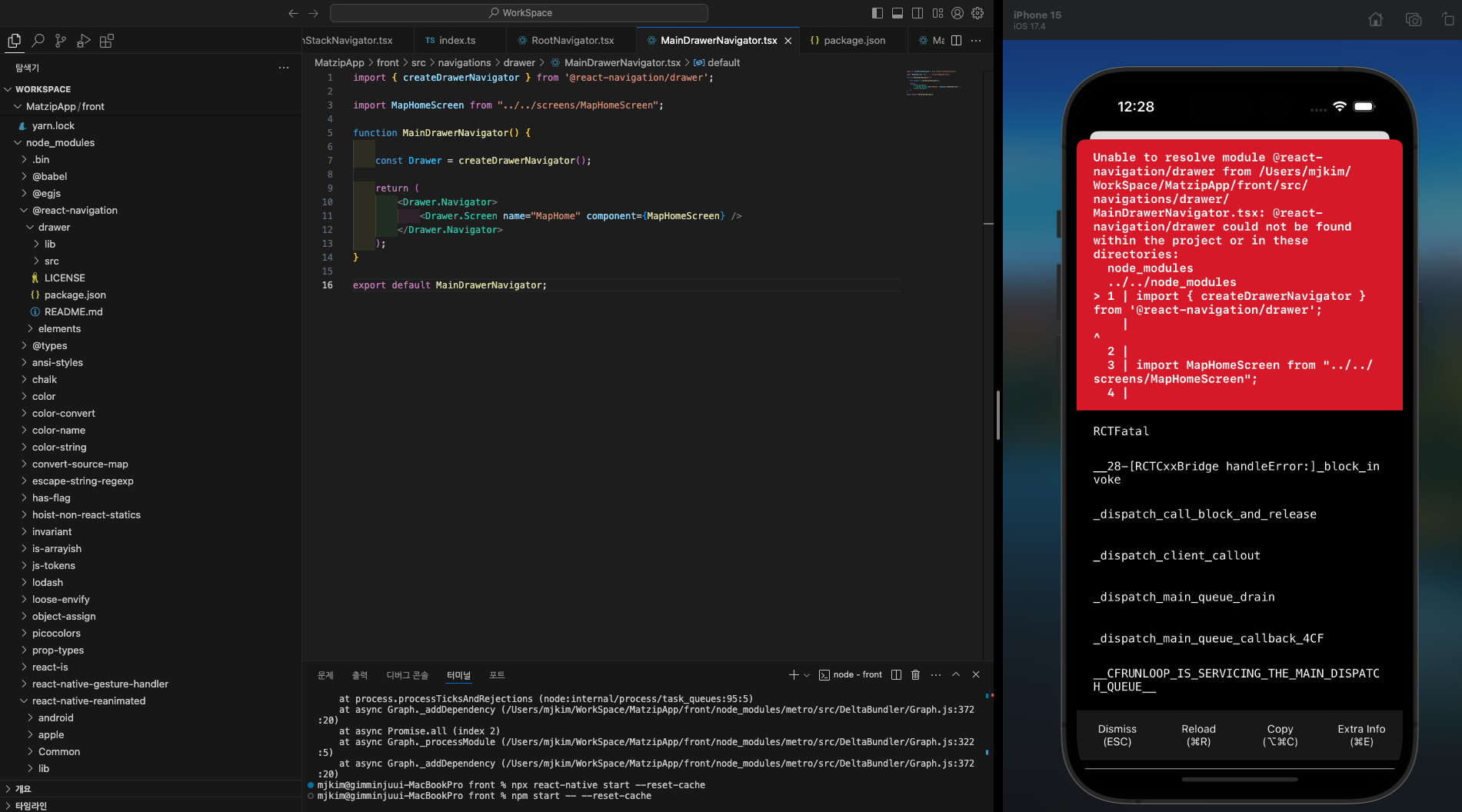This screenshot has width=1462, height=812.
Task: Collapse the WORKSPACE section
Action: point(151,89)
